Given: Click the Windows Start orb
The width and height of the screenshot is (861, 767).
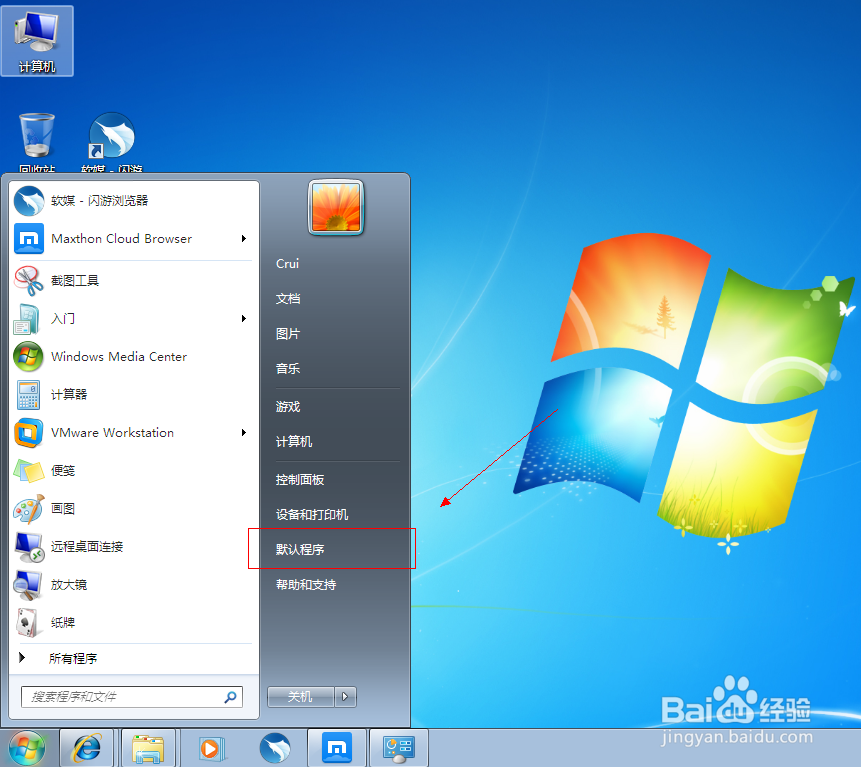Looking at the screenshot, I should click(x=27, y=748).
